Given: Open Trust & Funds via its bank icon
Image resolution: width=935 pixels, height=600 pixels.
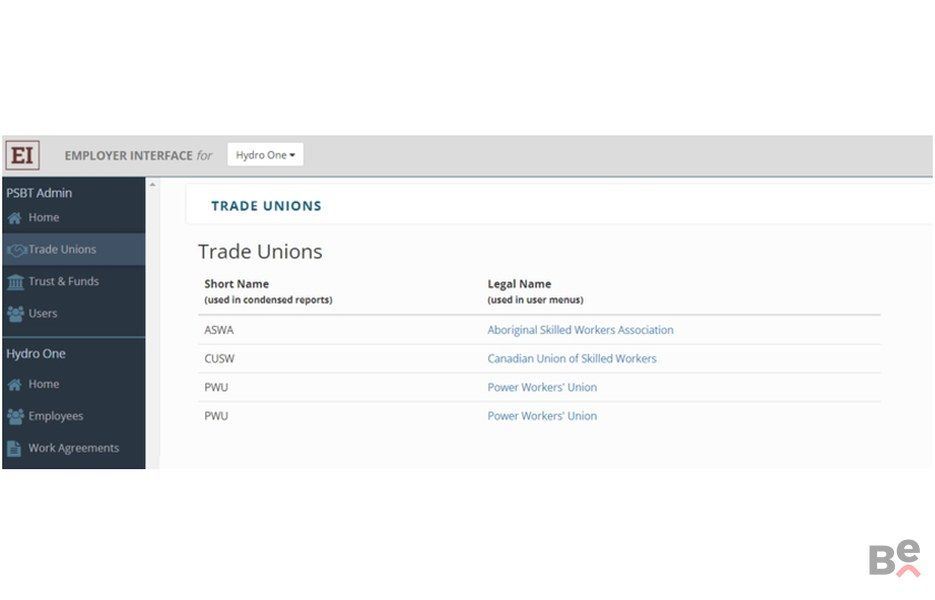Looking at the screenshot, I should (x=16, y=282).
